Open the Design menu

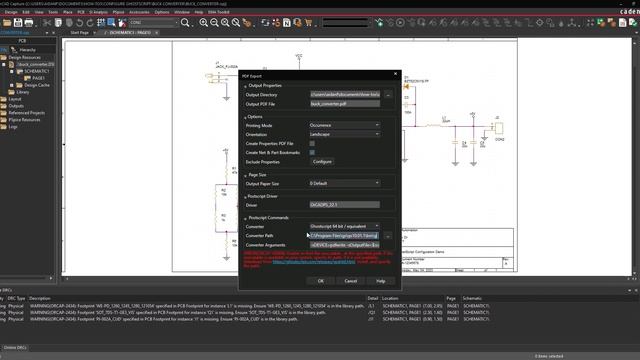[11, 12]
